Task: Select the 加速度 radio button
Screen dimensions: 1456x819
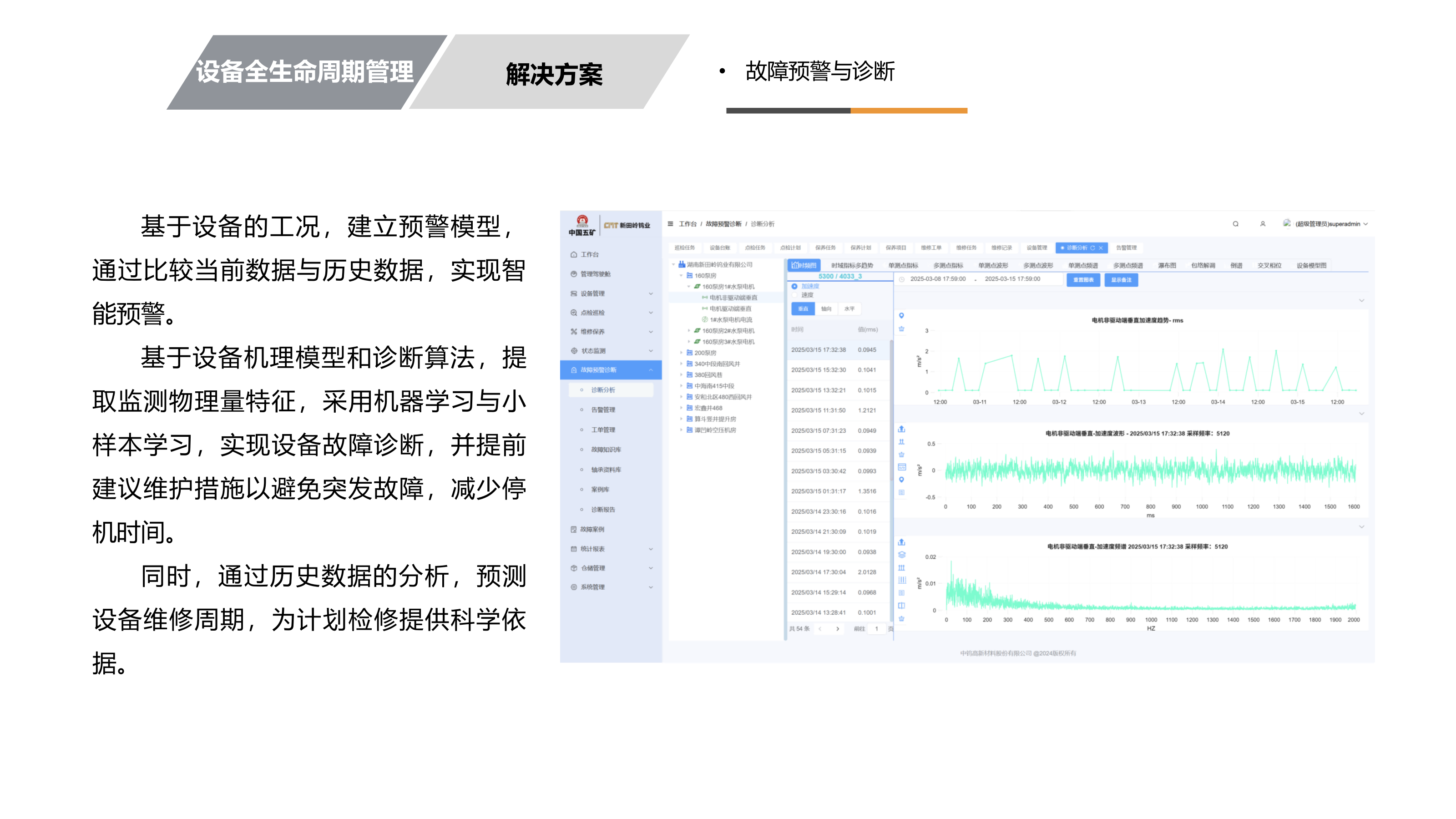Action: (x=795, y=286)
